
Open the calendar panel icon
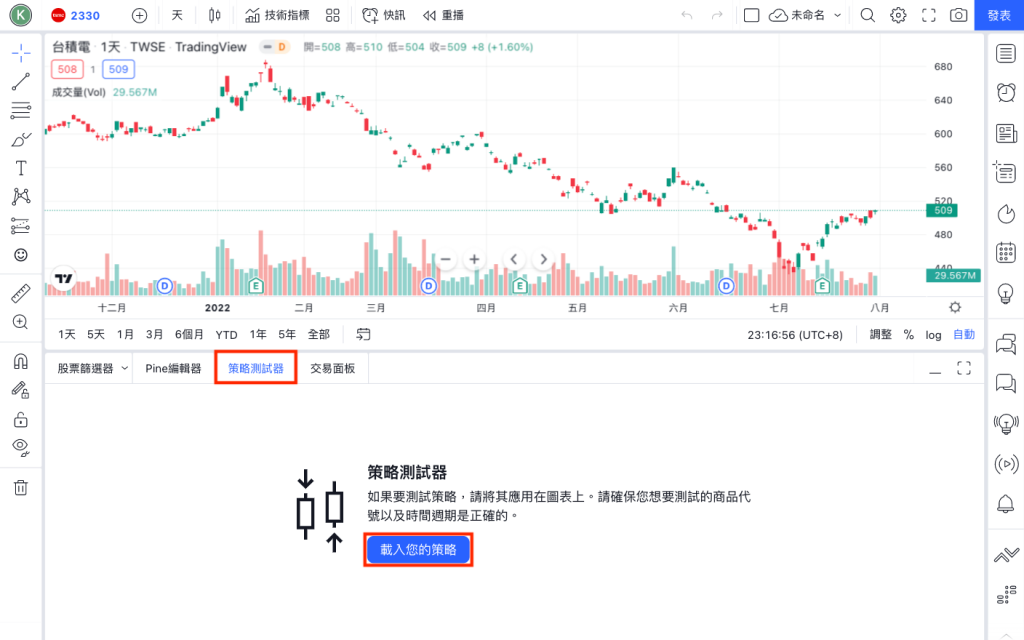1006,252
